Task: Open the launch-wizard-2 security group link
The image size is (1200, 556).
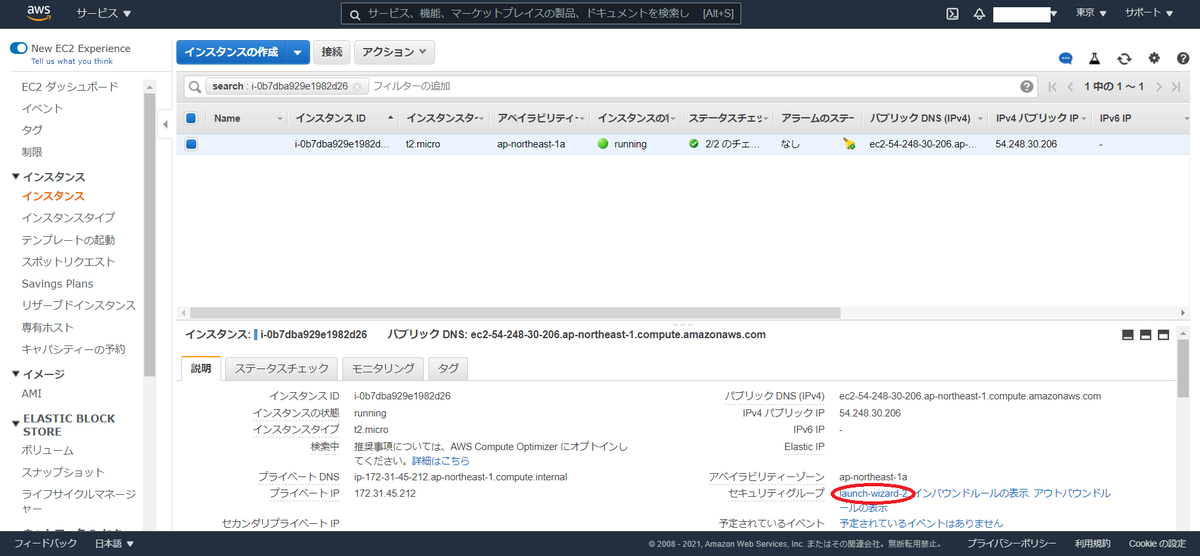Action: (874, 494)
